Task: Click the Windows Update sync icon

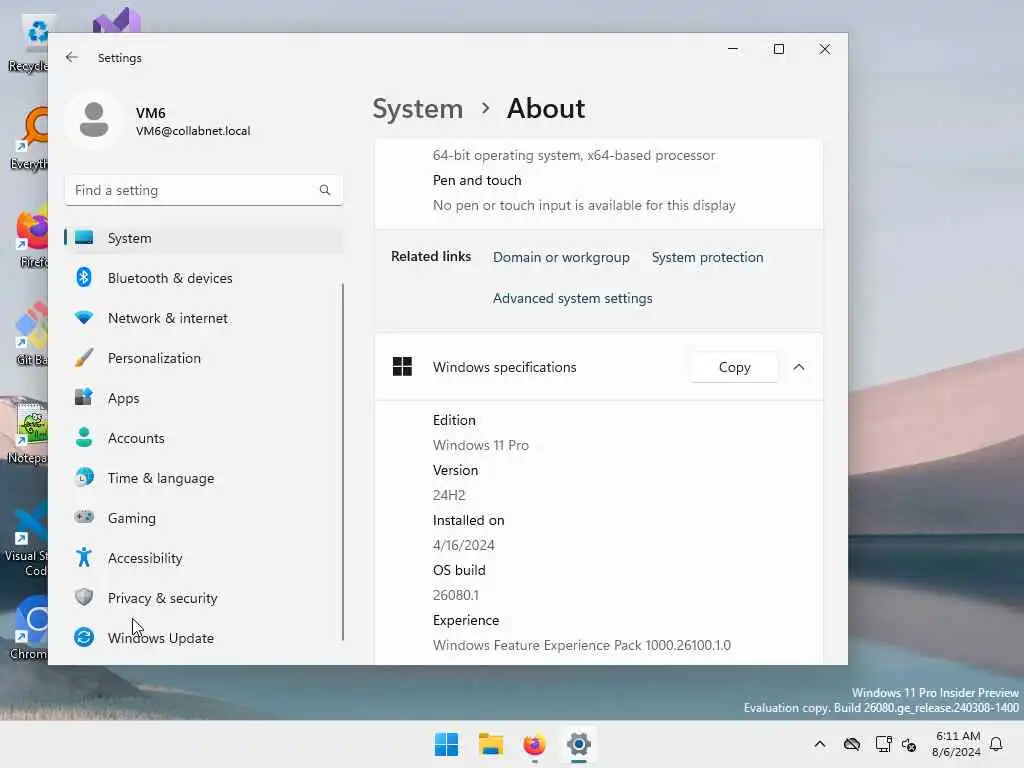Action: 84,637
